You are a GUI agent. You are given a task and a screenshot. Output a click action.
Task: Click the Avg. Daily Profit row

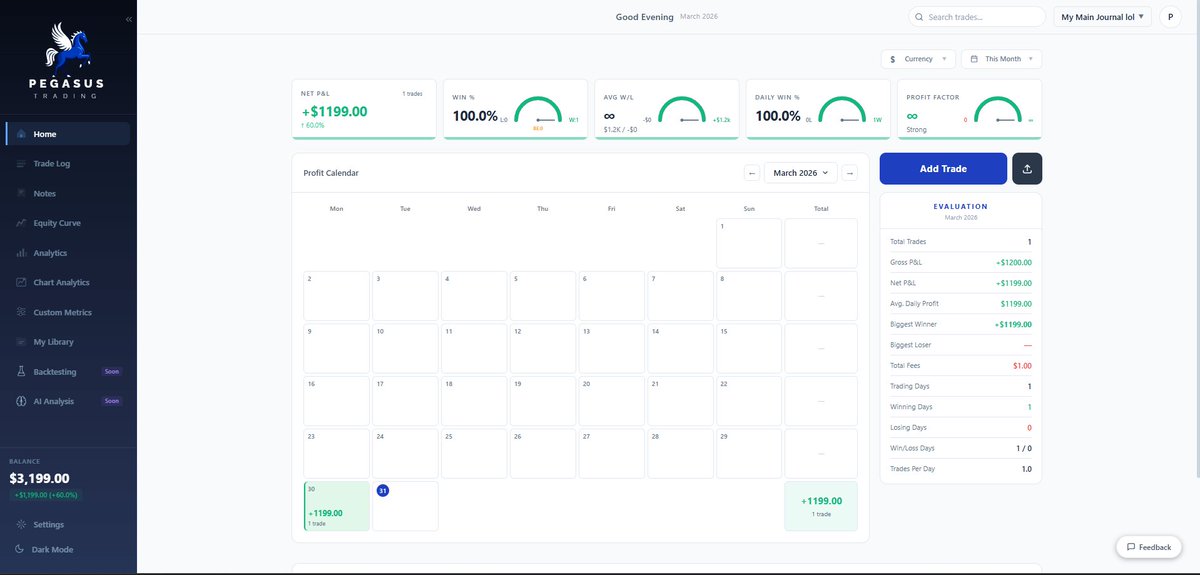point(961,303)
